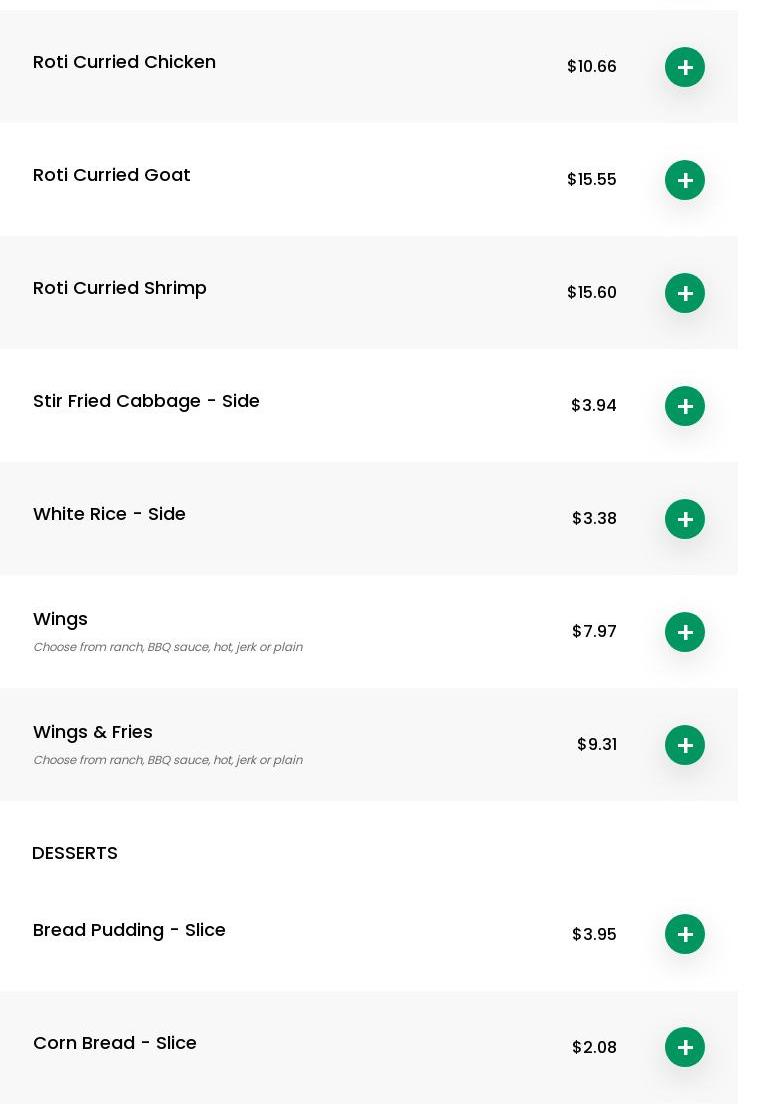This screenshot has height=1114, width=770.
Task: Add Wings using green plus icon
Action: pyautogui.click(x=685, y=632)
